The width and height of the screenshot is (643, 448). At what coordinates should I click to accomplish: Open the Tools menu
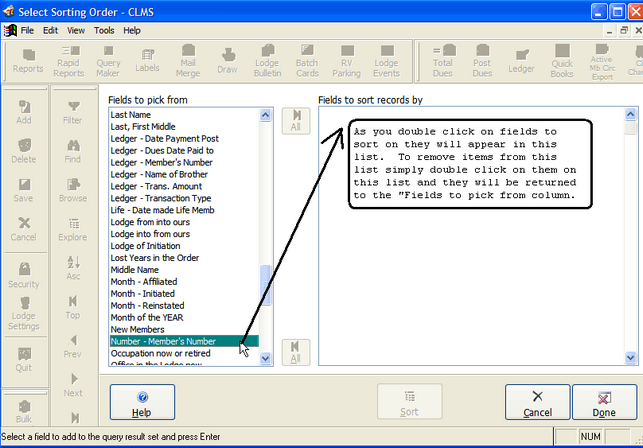click(104, 31)
